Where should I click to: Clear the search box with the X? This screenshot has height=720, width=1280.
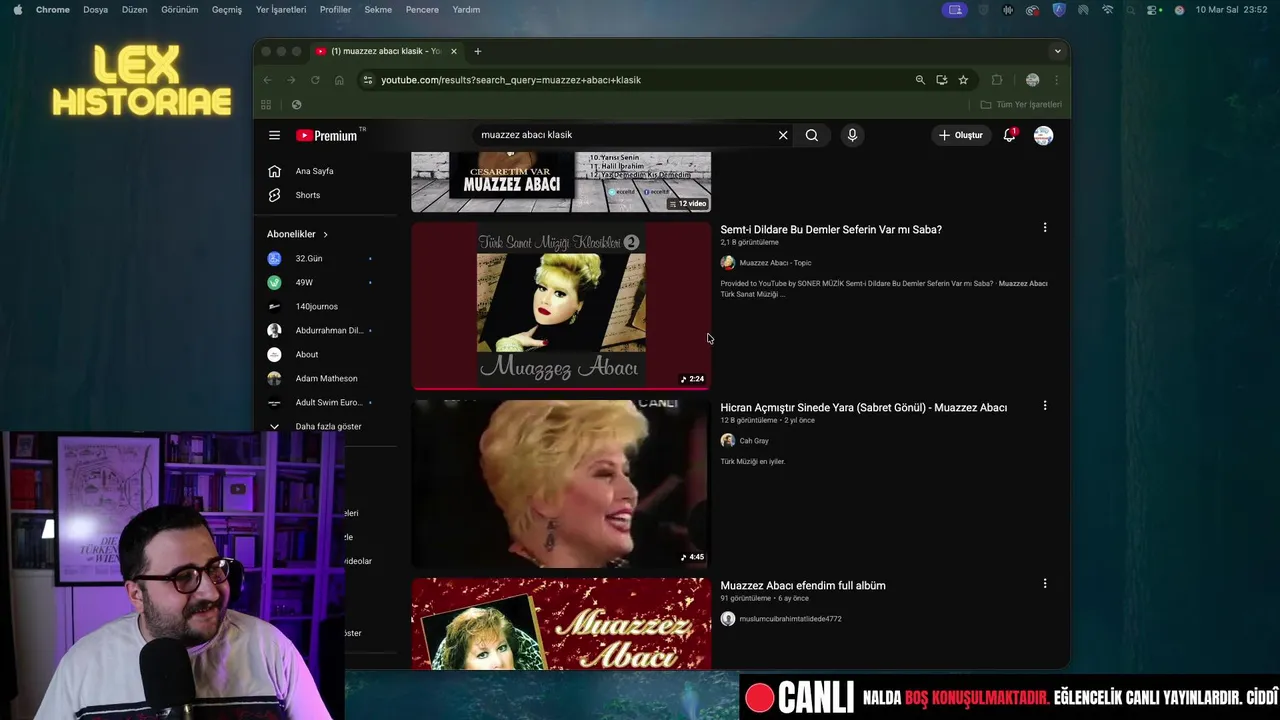click(783, 135)
